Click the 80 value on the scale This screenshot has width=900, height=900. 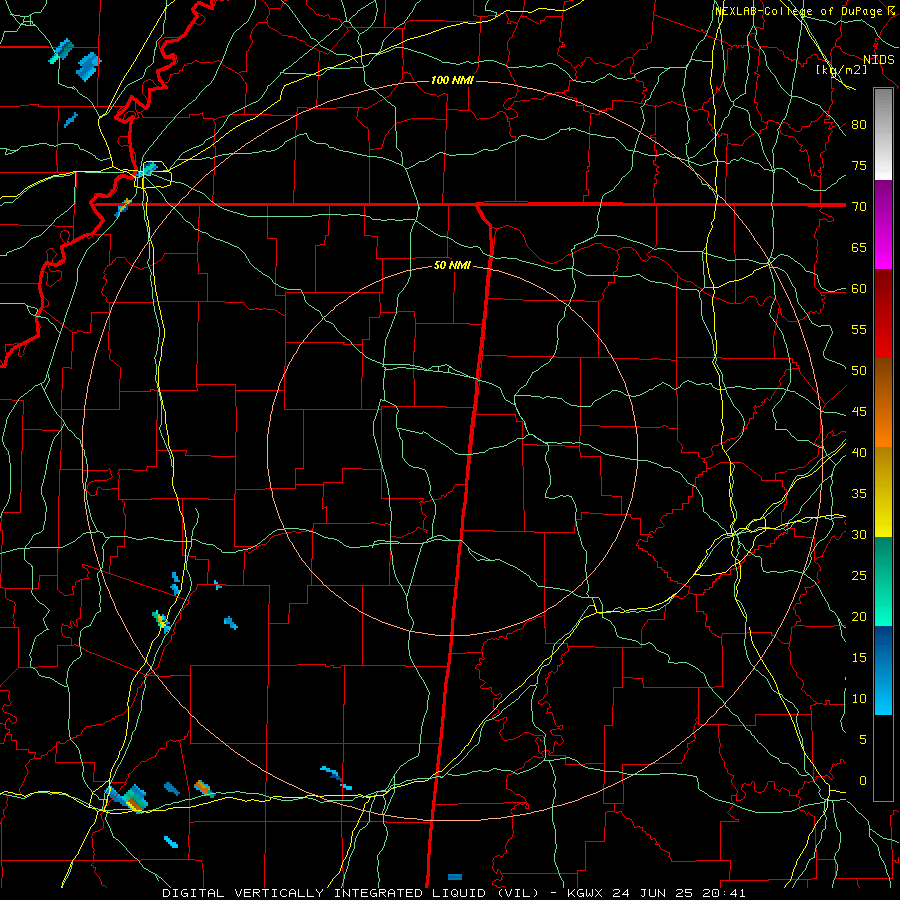point(859,125)
